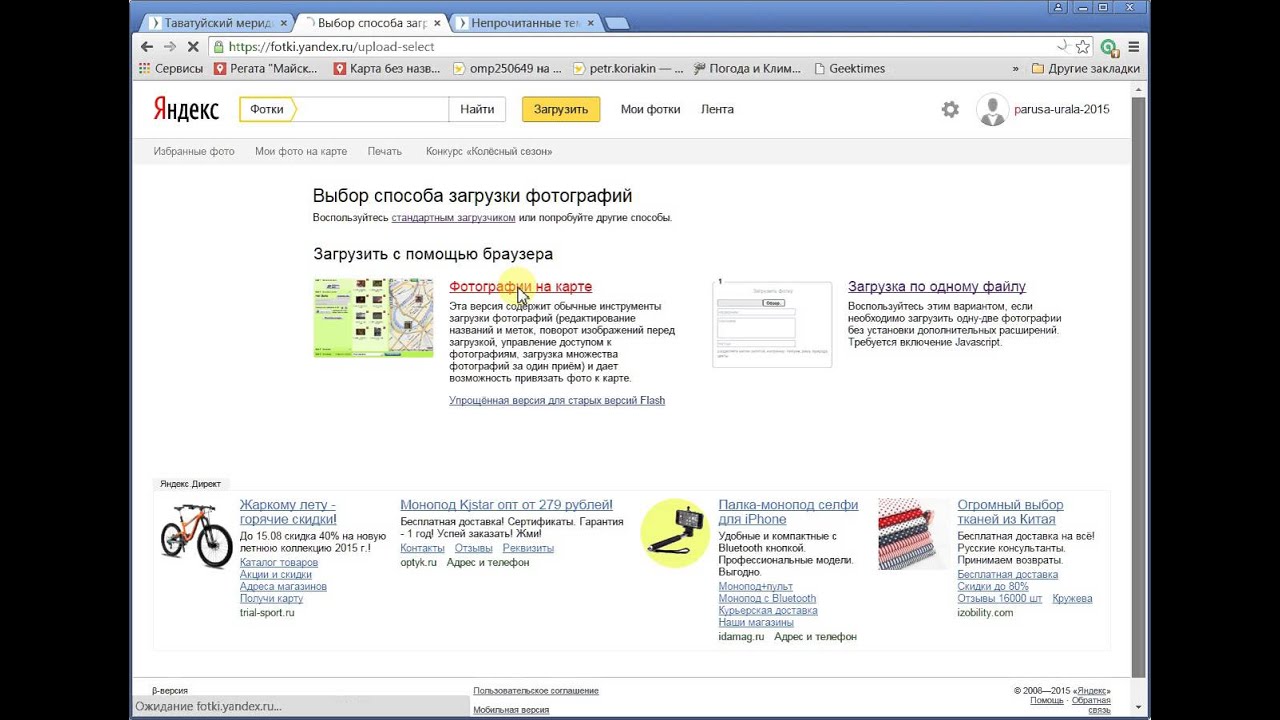Click Мобильная версия footer link
Image resolution: width=1280 pixels, height=720 pixels.
pos(511,710)
